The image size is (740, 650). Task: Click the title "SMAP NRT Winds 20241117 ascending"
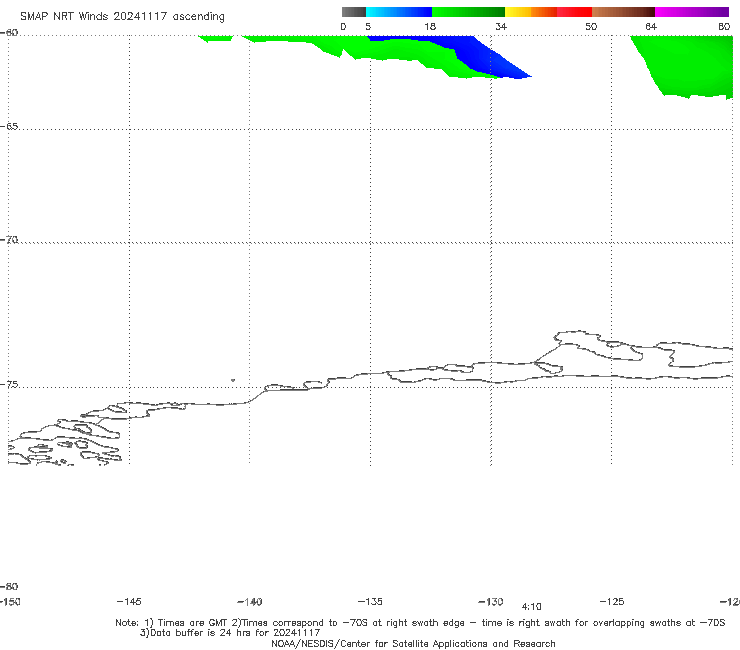pos(122,17)
